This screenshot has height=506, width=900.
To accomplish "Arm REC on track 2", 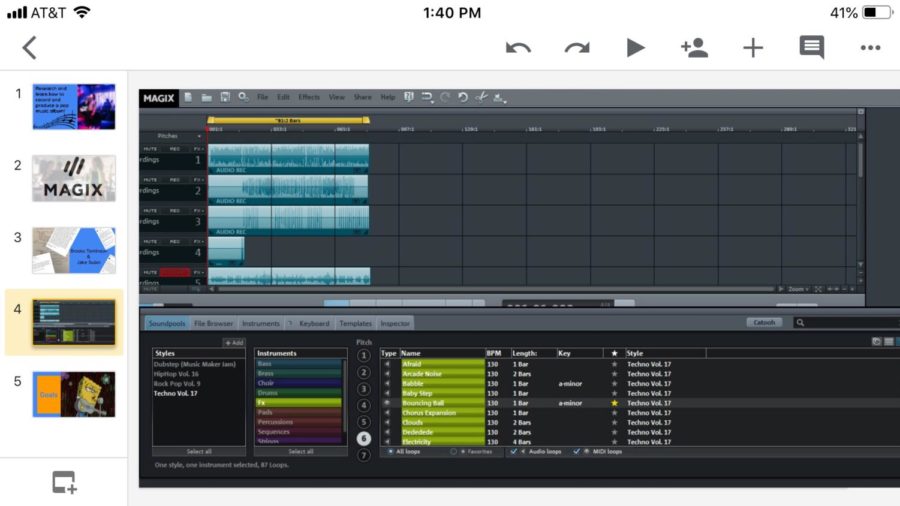I will (175, 180).
